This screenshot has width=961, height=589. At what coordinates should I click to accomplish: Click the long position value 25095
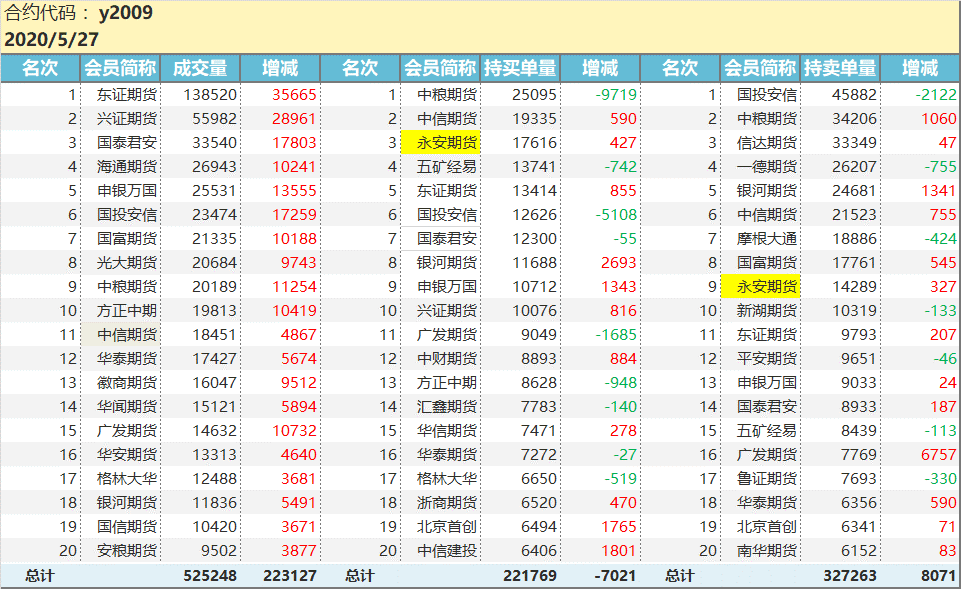pyautogui.click(x=534, y=95)
